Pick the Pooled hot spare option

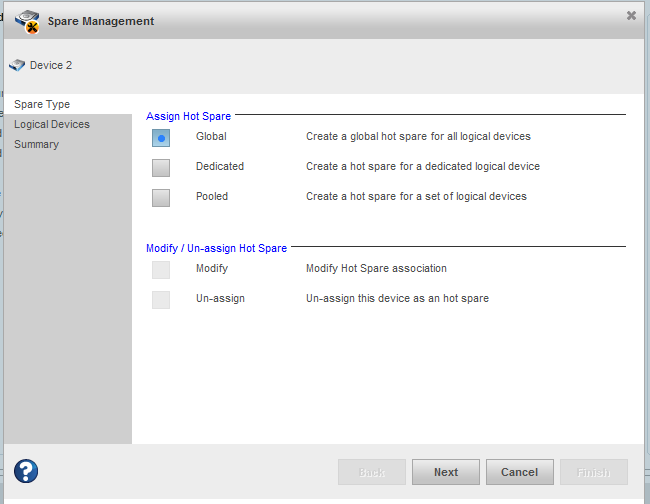point(161,197)
